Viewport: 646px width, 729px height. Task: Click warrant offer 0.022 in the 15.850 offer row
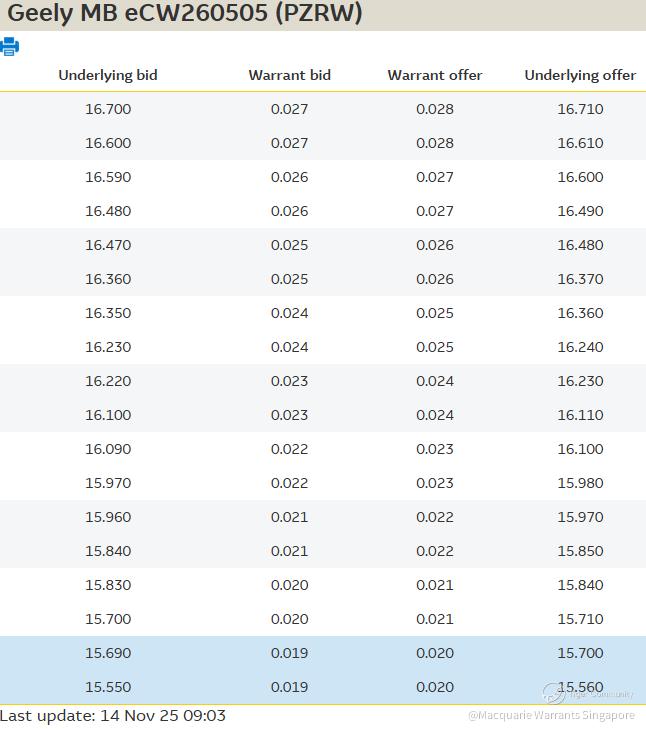pyautogui.click(x=435, y=551)
